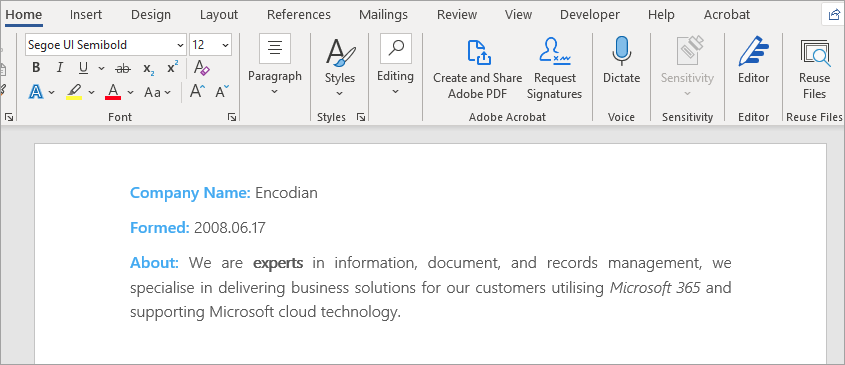The image size is (845, 365).
Task: Increase font size with A-up icon
Action: [x=198, y=92]
